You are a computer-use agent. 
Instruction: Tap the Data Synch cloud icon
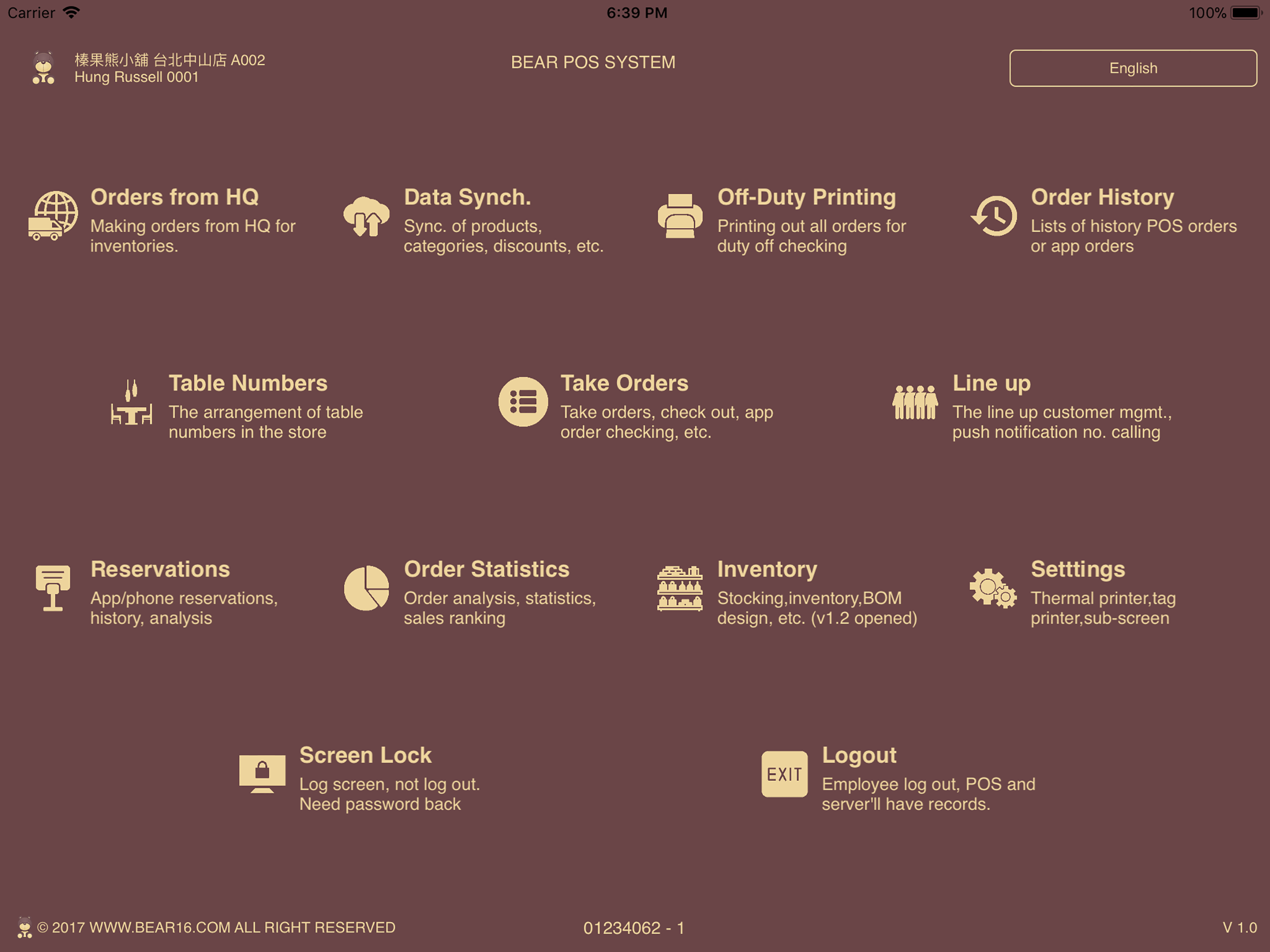tap(366, 217)
